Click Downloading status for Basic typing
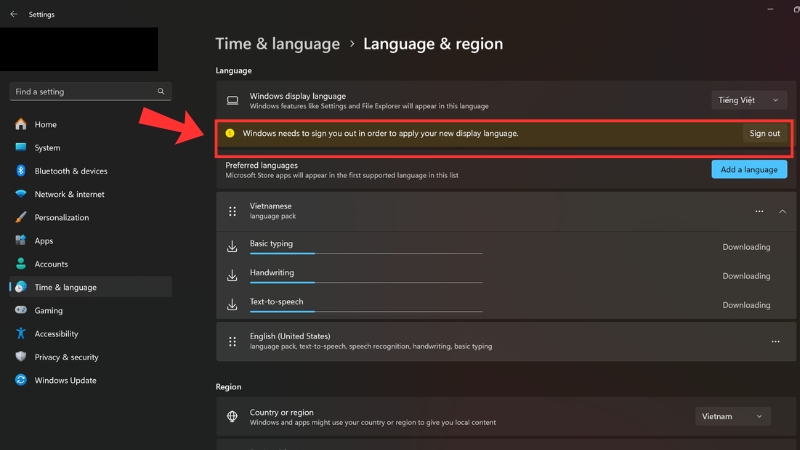The image size is (800, 450). (746, 247)
